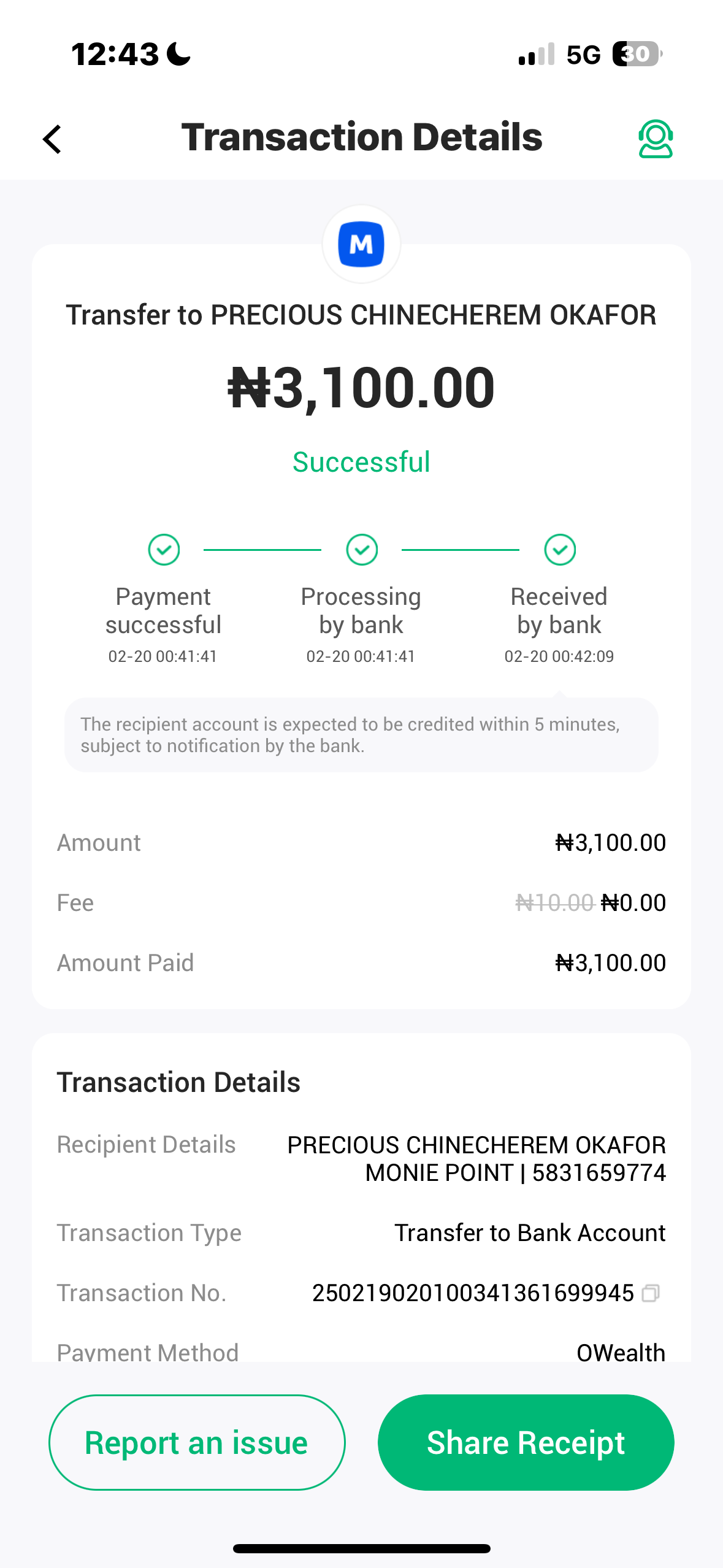
Task: Tap the Payment successful checkmark
Action: [x=164, y=549]
